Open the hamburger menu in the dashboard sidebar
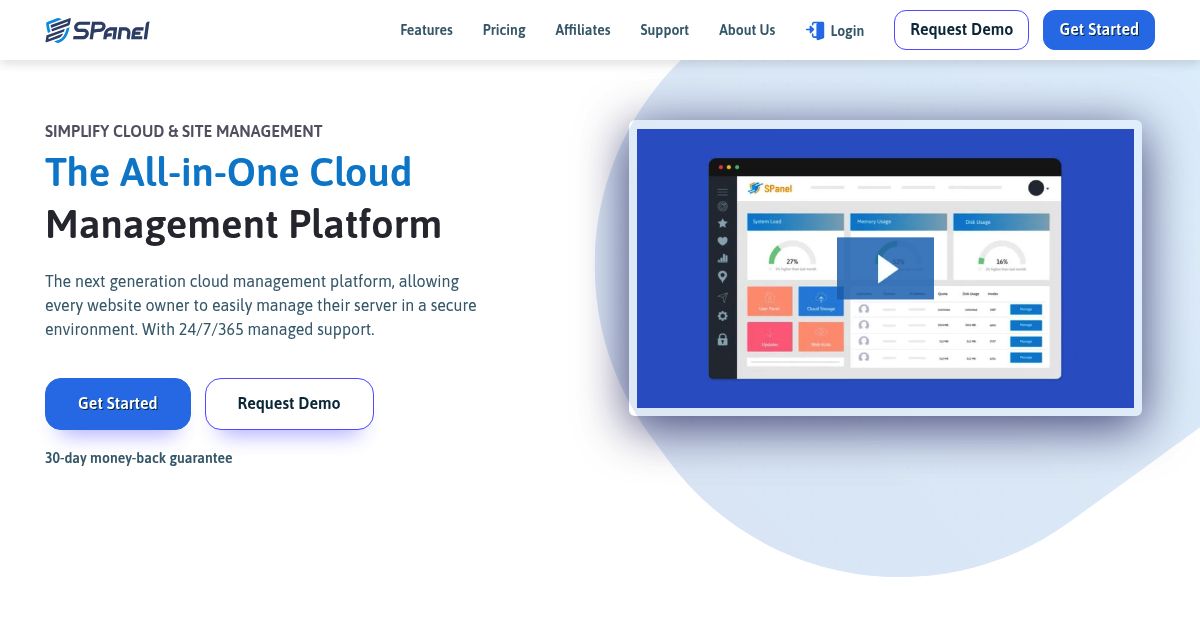This screenshot has height=630, width=1200. (722, 192)
